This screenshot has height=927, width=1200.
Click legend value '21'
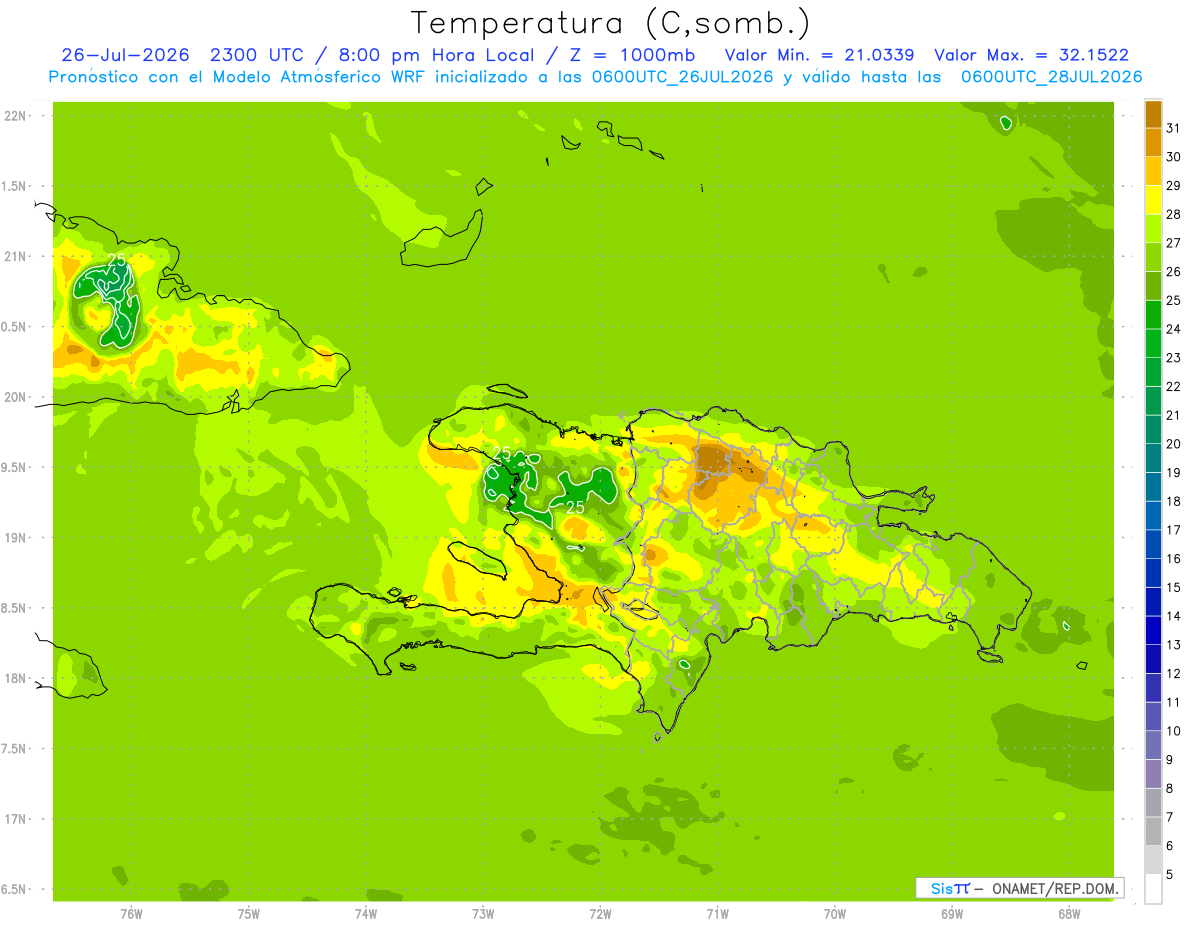click(1174, 415)
